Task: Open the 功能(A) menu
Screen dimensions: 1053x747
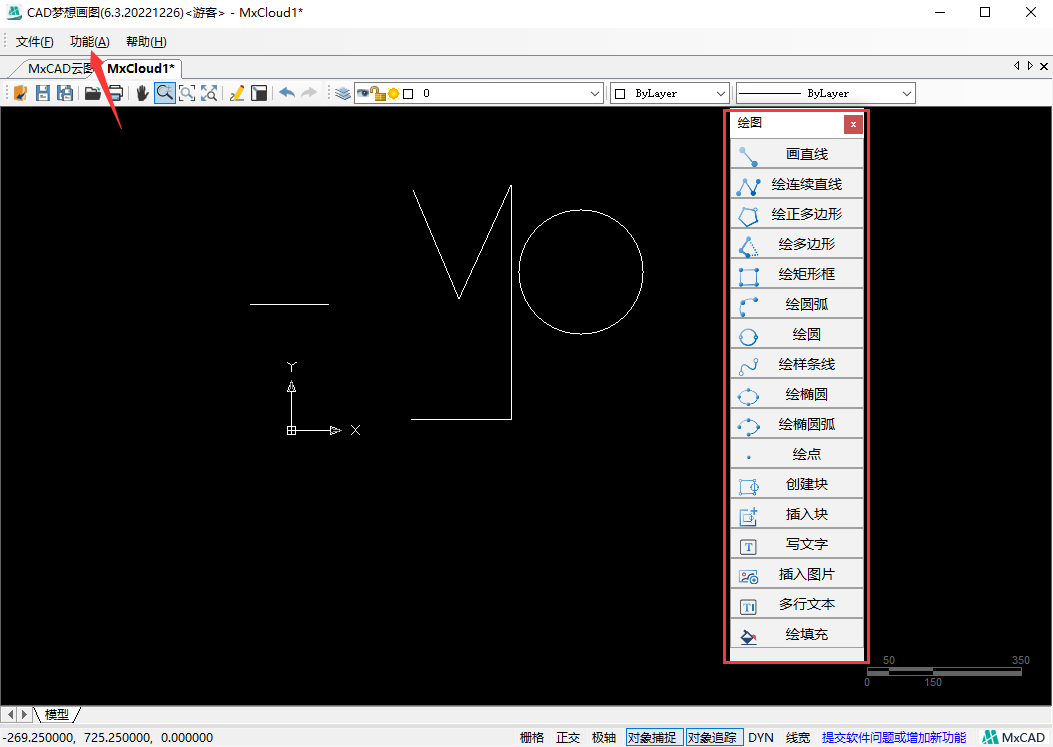Action: 89,42
